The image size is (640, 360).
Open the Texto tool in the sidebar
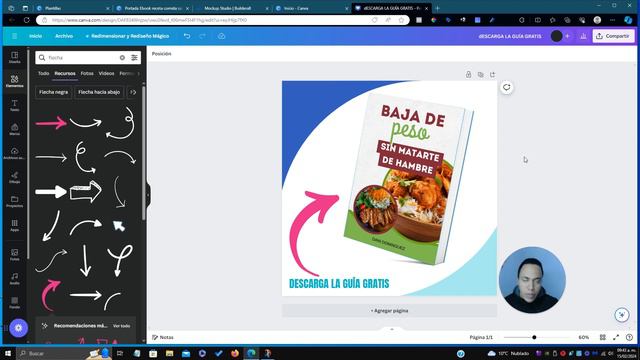point(14,105)
